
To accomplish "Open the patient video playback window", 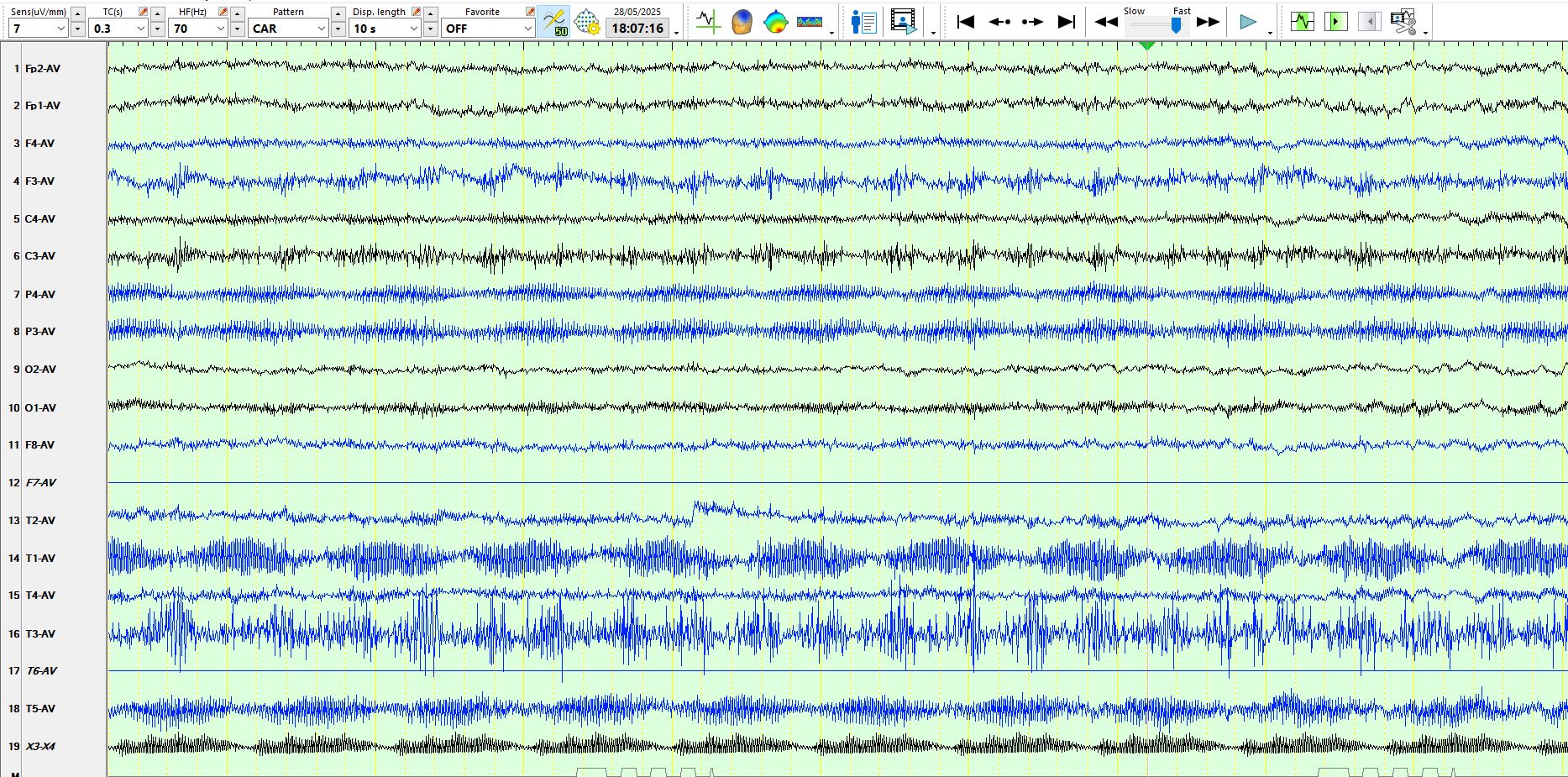I will (x=903, y=22).
